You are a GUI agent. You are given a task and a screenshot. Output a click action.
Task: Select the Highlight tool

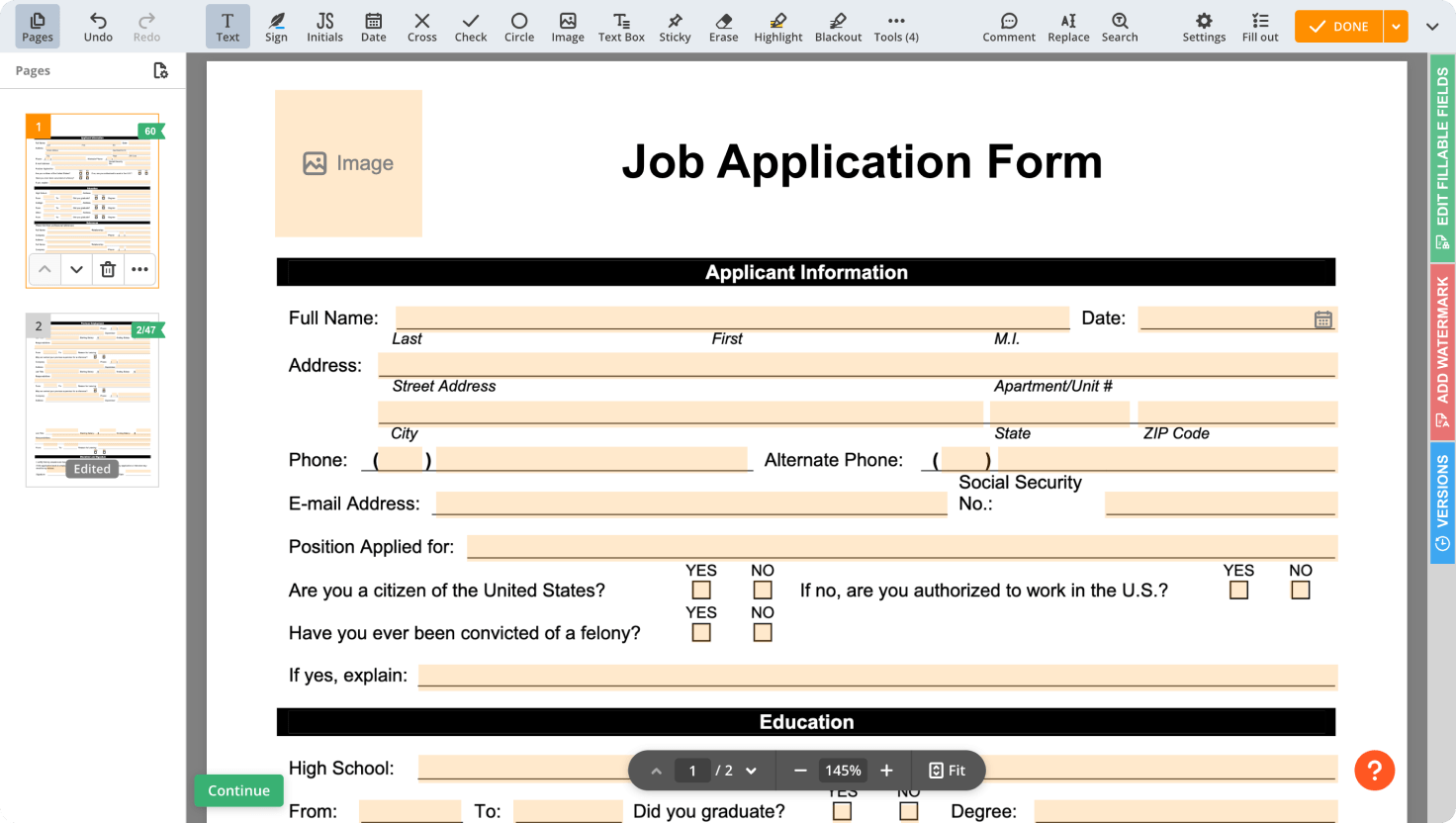[x=777, y=26]
